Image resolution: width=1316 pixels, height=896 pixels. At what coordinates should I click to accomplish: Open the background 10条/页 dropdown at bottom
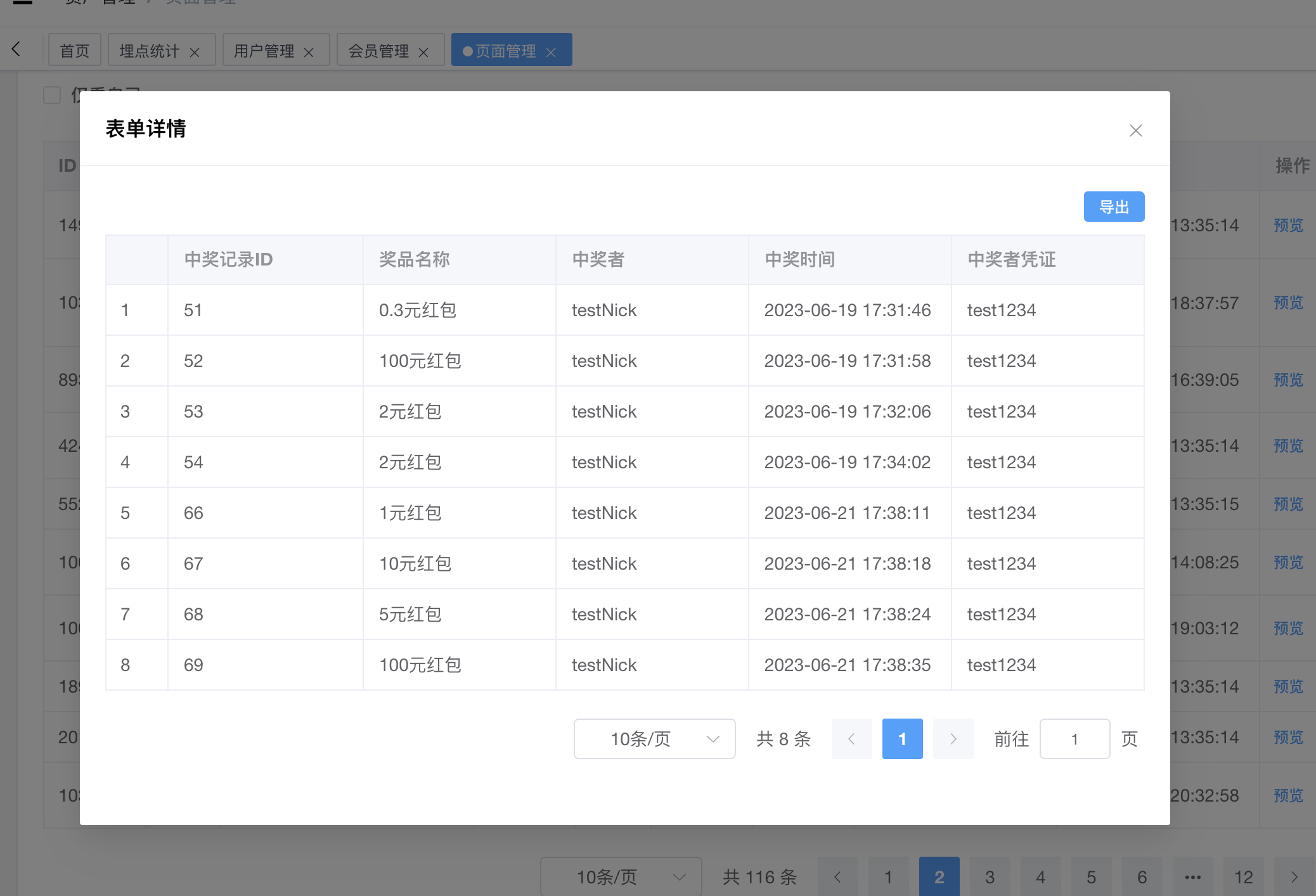[x=621, y=877]
